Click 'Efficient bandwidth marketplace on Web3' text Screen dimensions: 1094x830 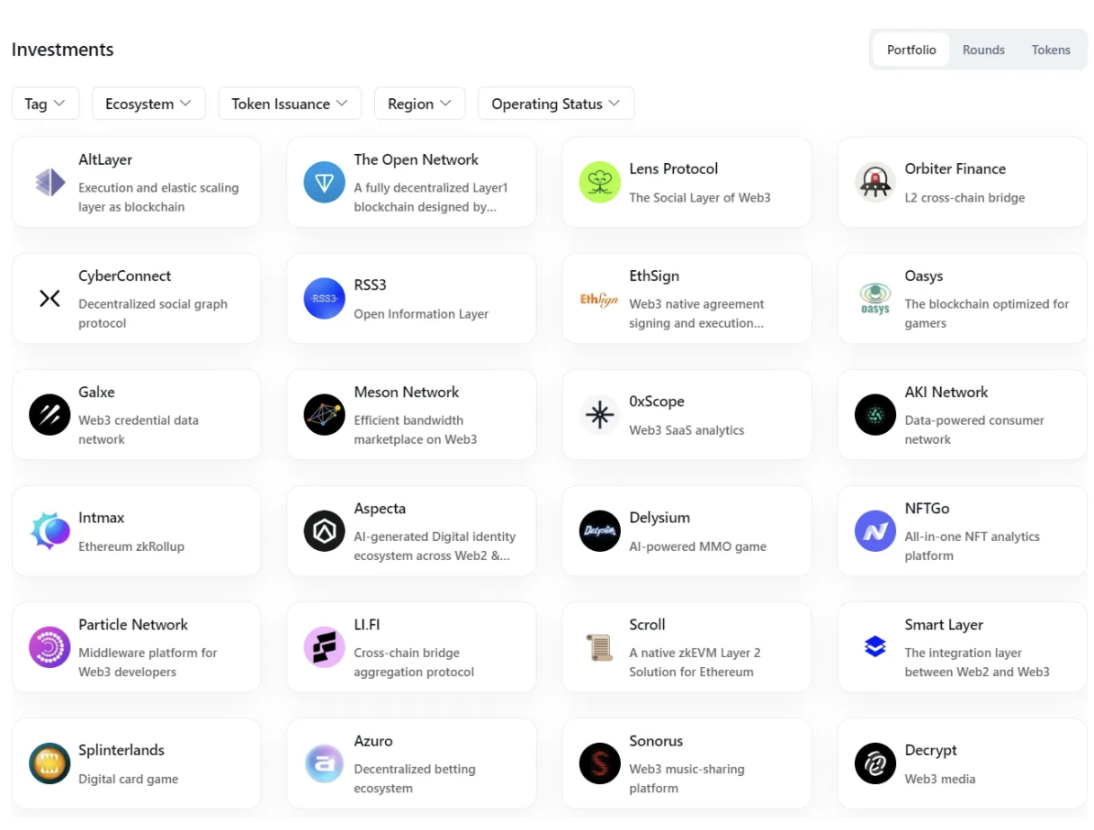pos(415,430)
